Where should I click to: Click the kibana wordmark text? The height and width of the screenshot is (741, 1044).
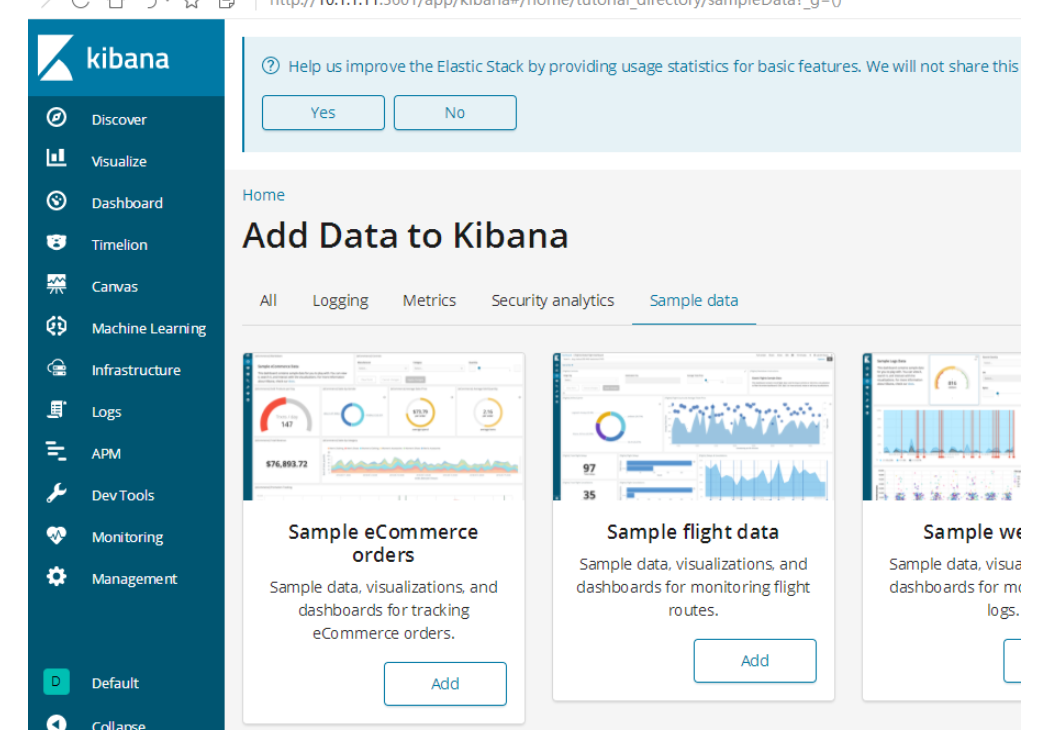pyautogui.click(x=128, y=59)
